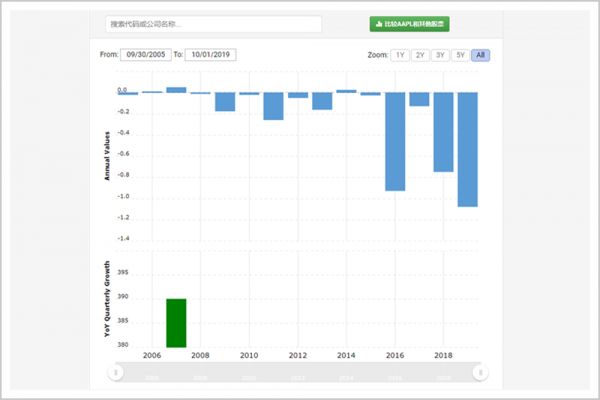Click the stock code search field
This screenshot has width=600, height=400.
pos(214,24)
